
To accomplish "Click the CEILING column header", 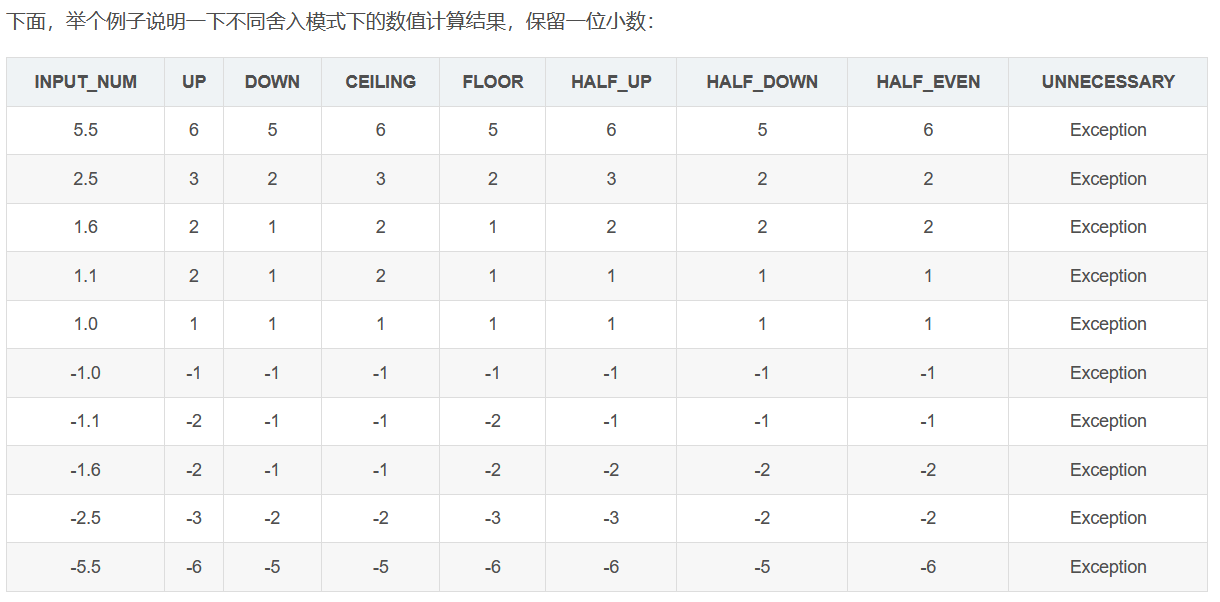I will pos(380,82).
